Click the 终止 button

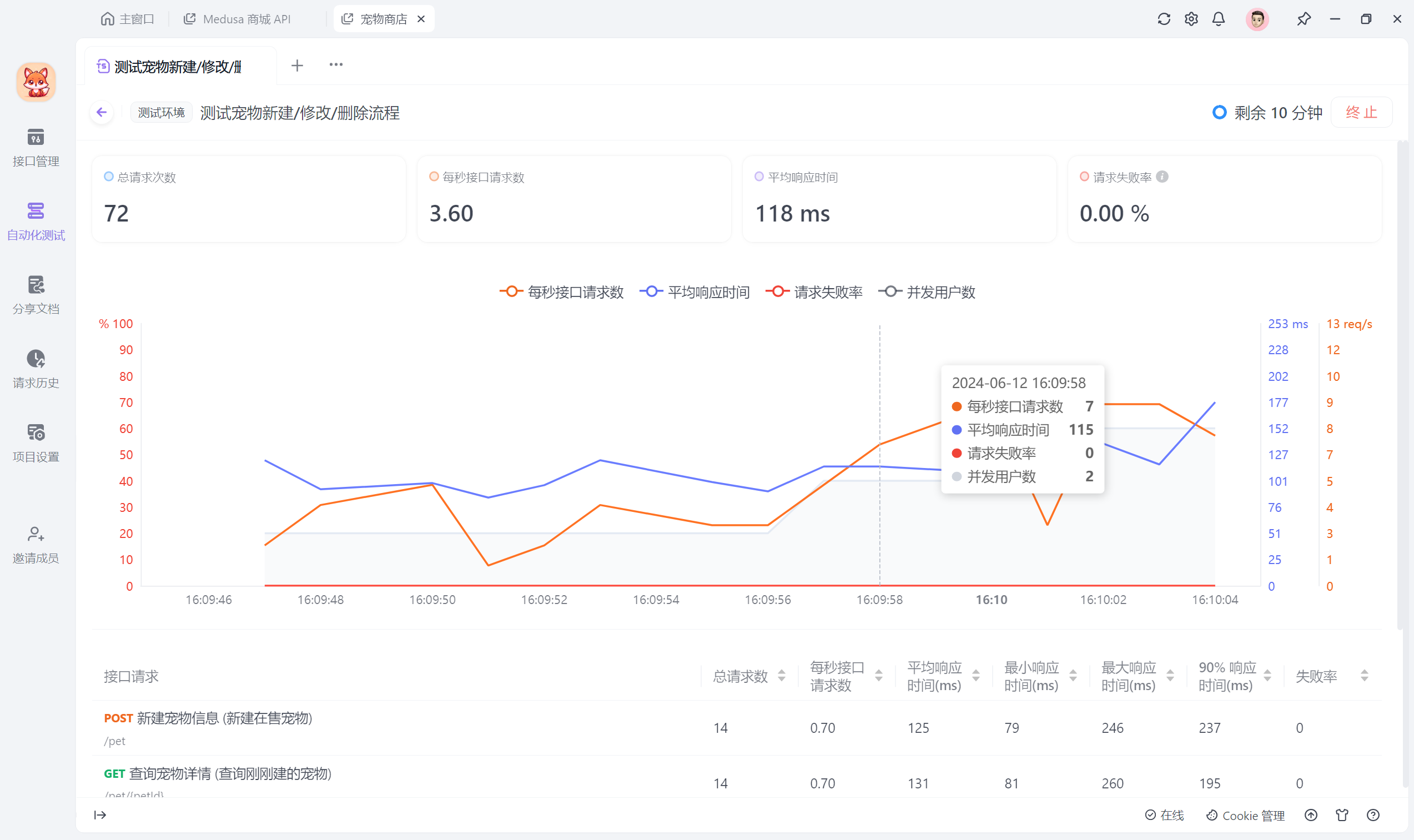point(1361,113)
